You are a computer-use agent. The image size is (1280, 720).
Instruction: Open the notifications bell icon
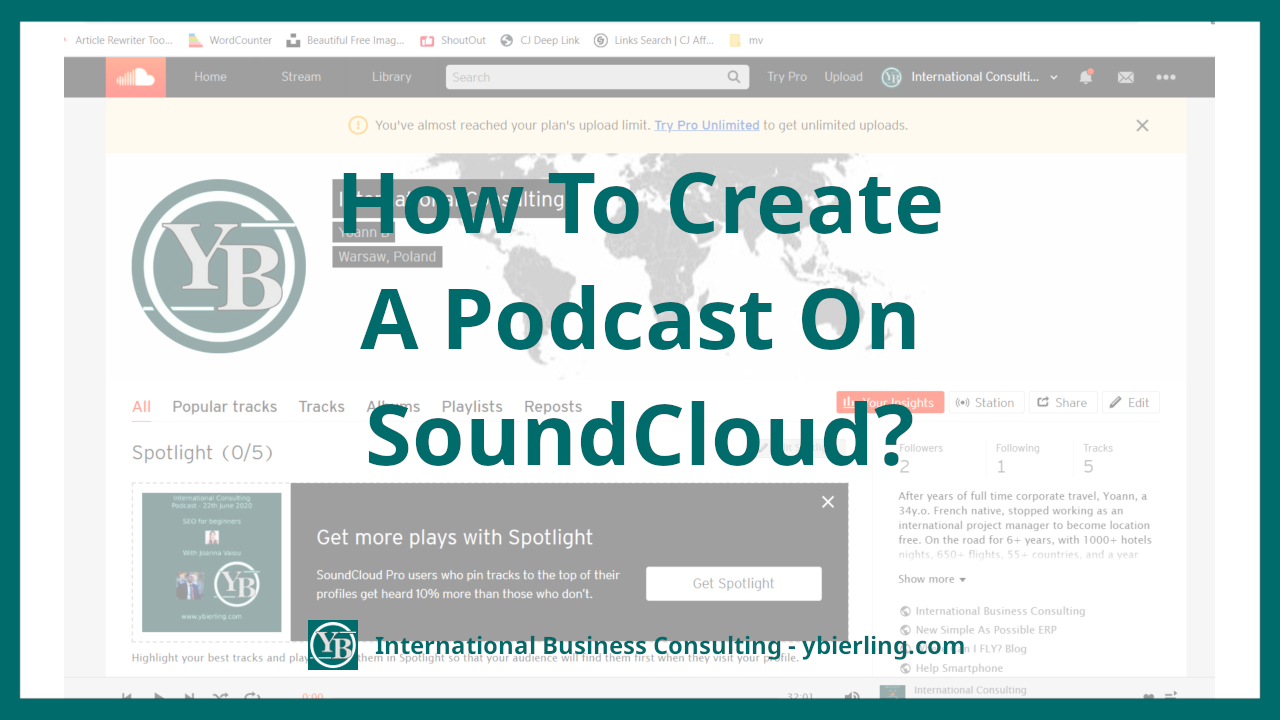tap(1086, 77)
